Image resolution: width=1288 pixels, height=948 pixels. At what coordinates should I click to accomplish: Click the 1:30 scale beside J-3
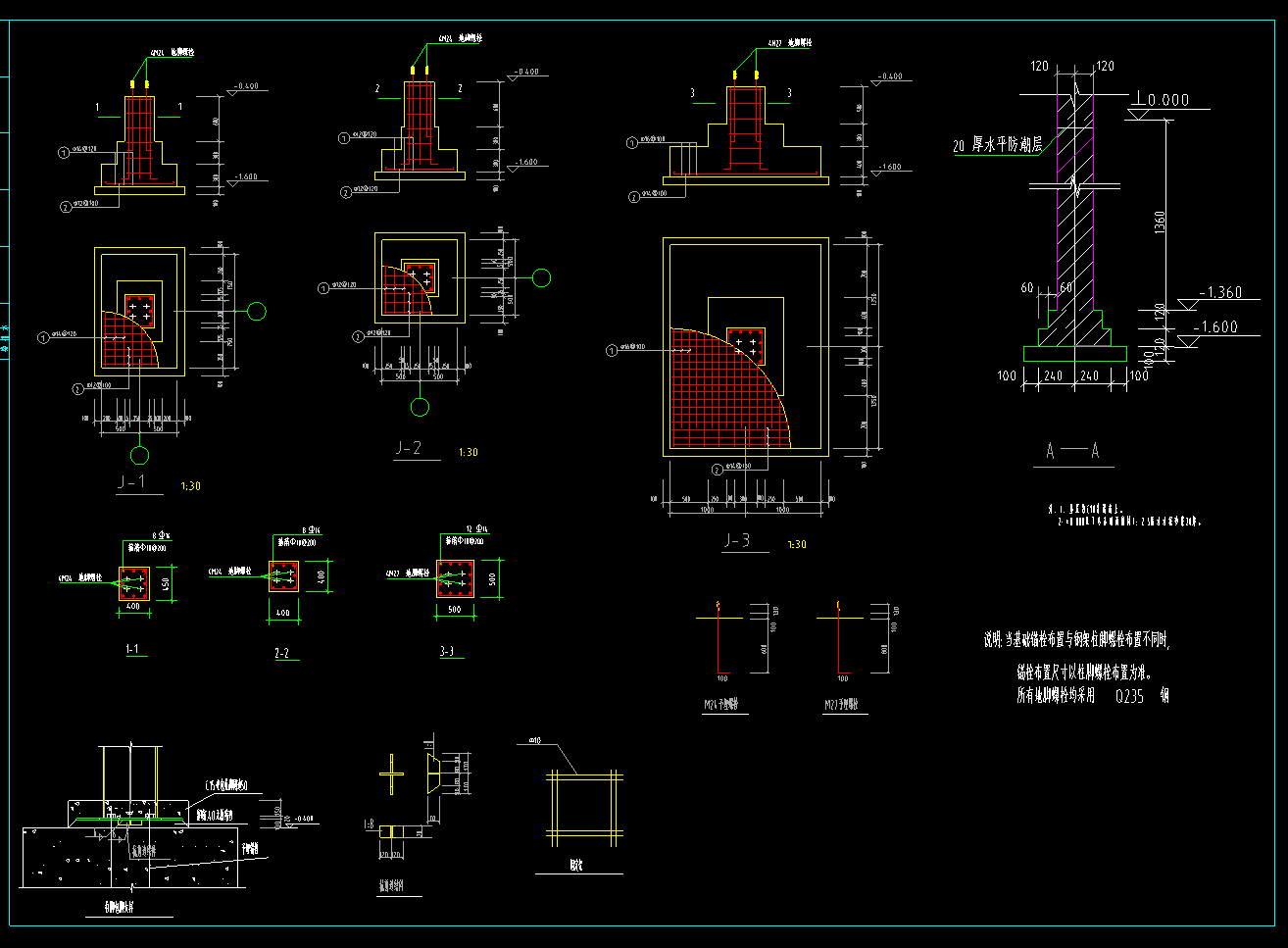(x=797, y=545)
